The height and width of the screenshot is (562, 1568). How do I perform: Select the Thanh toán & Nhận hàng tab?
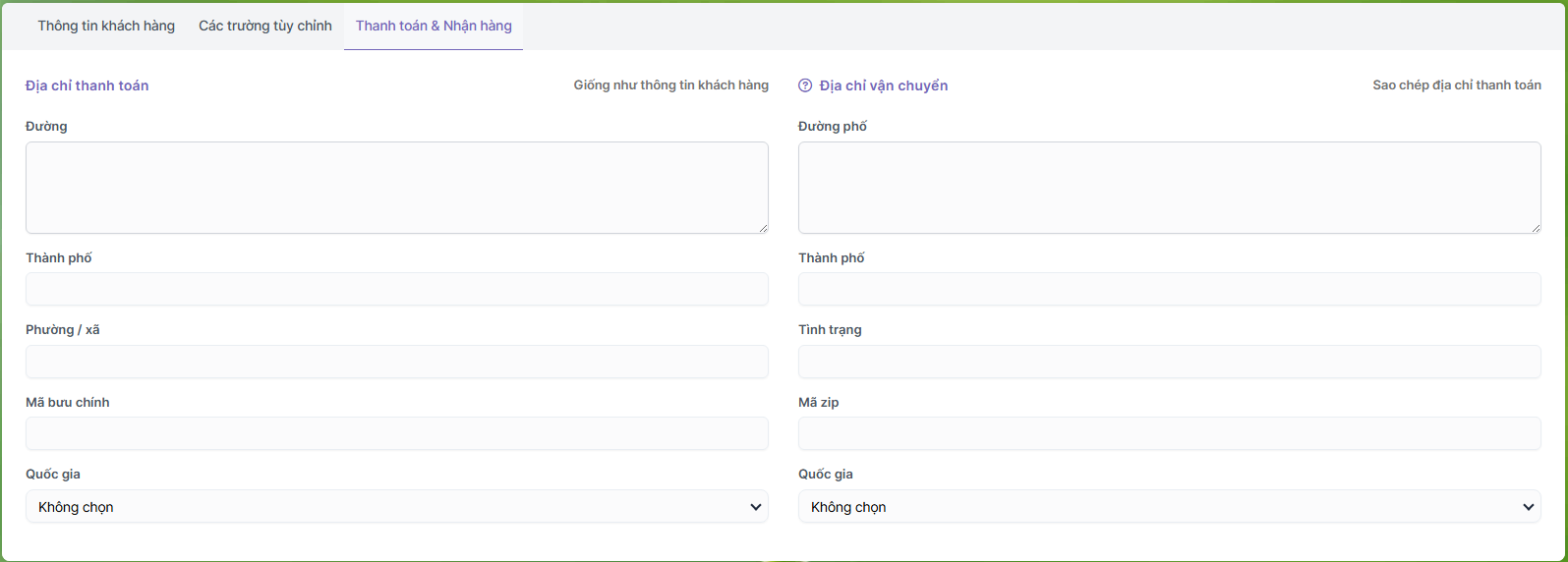tap(434, 26)
